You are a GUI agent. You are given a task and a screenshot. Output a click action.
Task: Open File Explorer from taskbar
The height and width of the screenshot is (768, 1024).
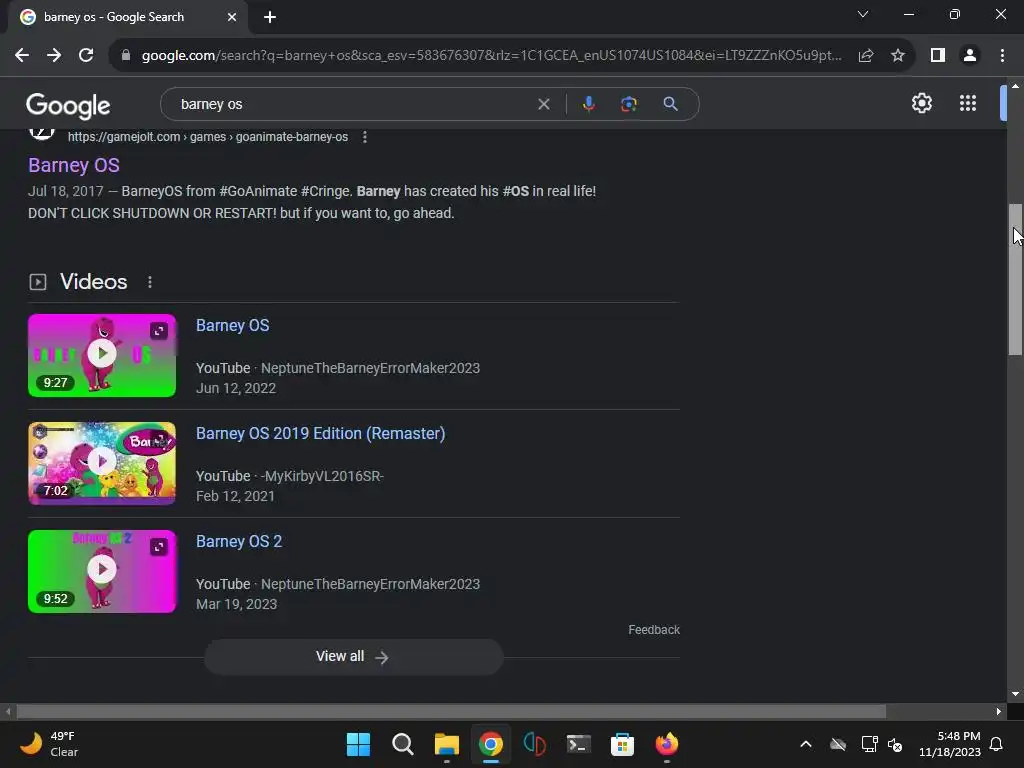(447, 744)
